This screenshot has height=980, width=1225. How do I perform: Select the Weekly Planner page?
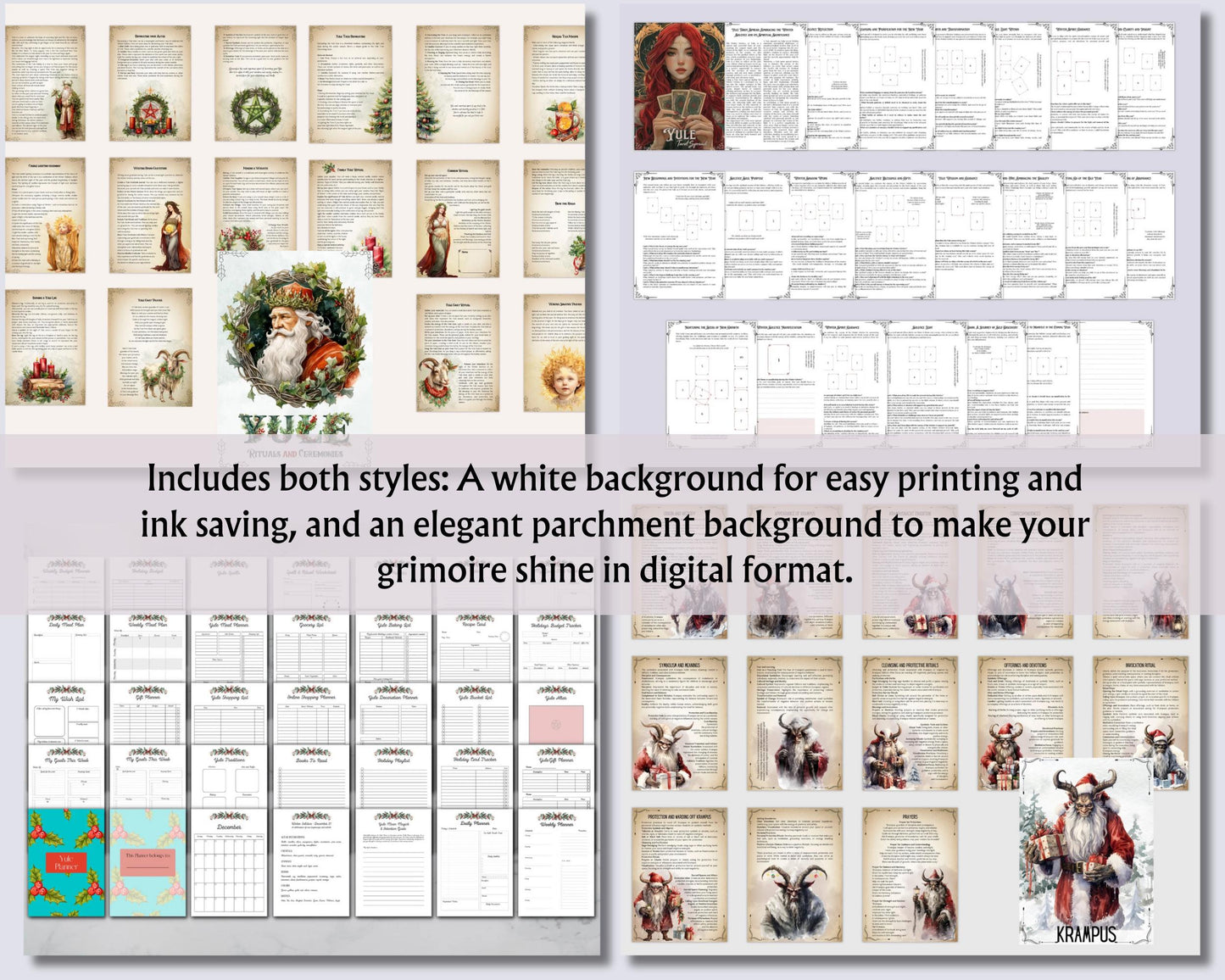(x=555, y=862)
